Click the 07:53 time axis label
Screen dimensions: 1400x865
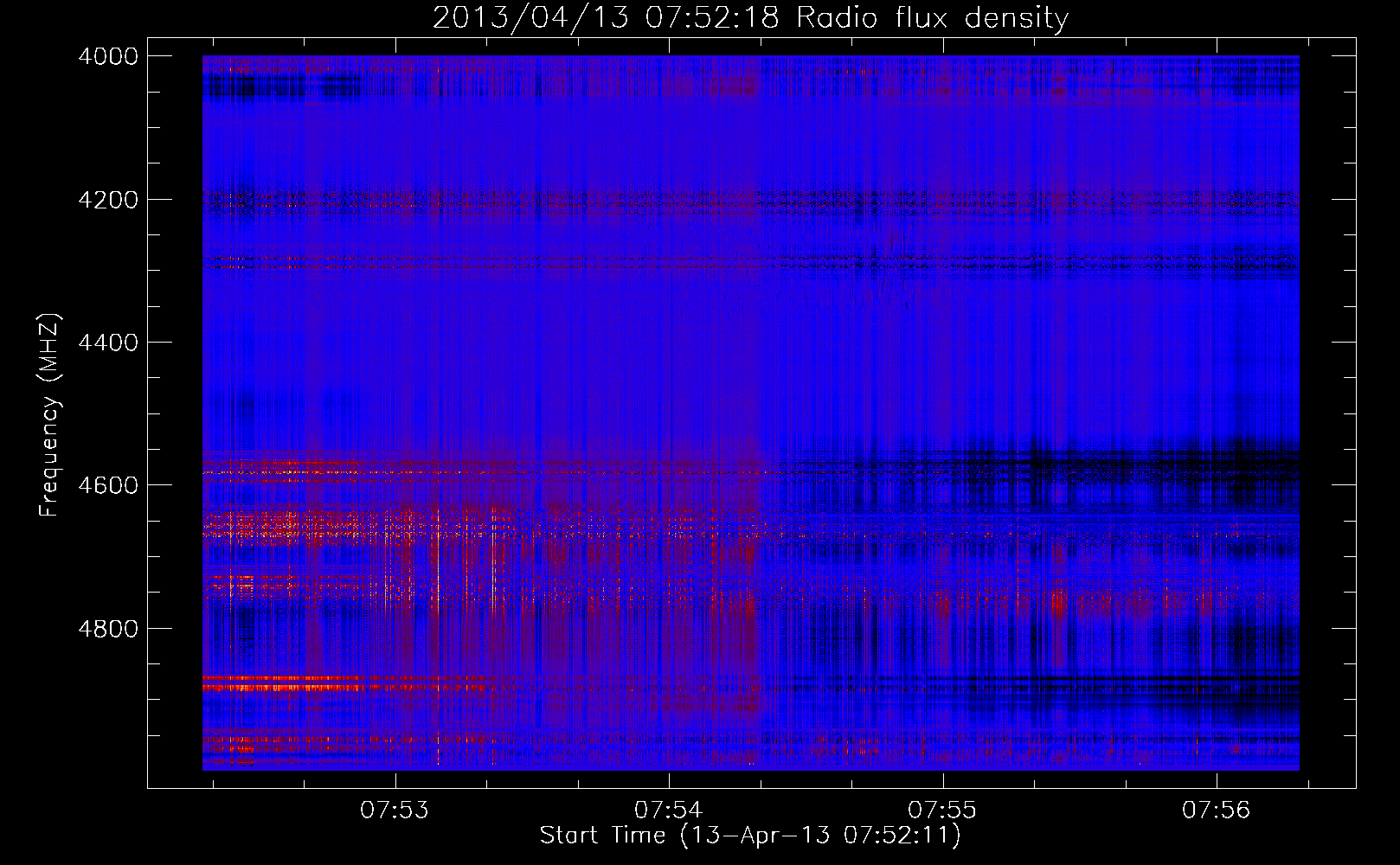point(395,811)
